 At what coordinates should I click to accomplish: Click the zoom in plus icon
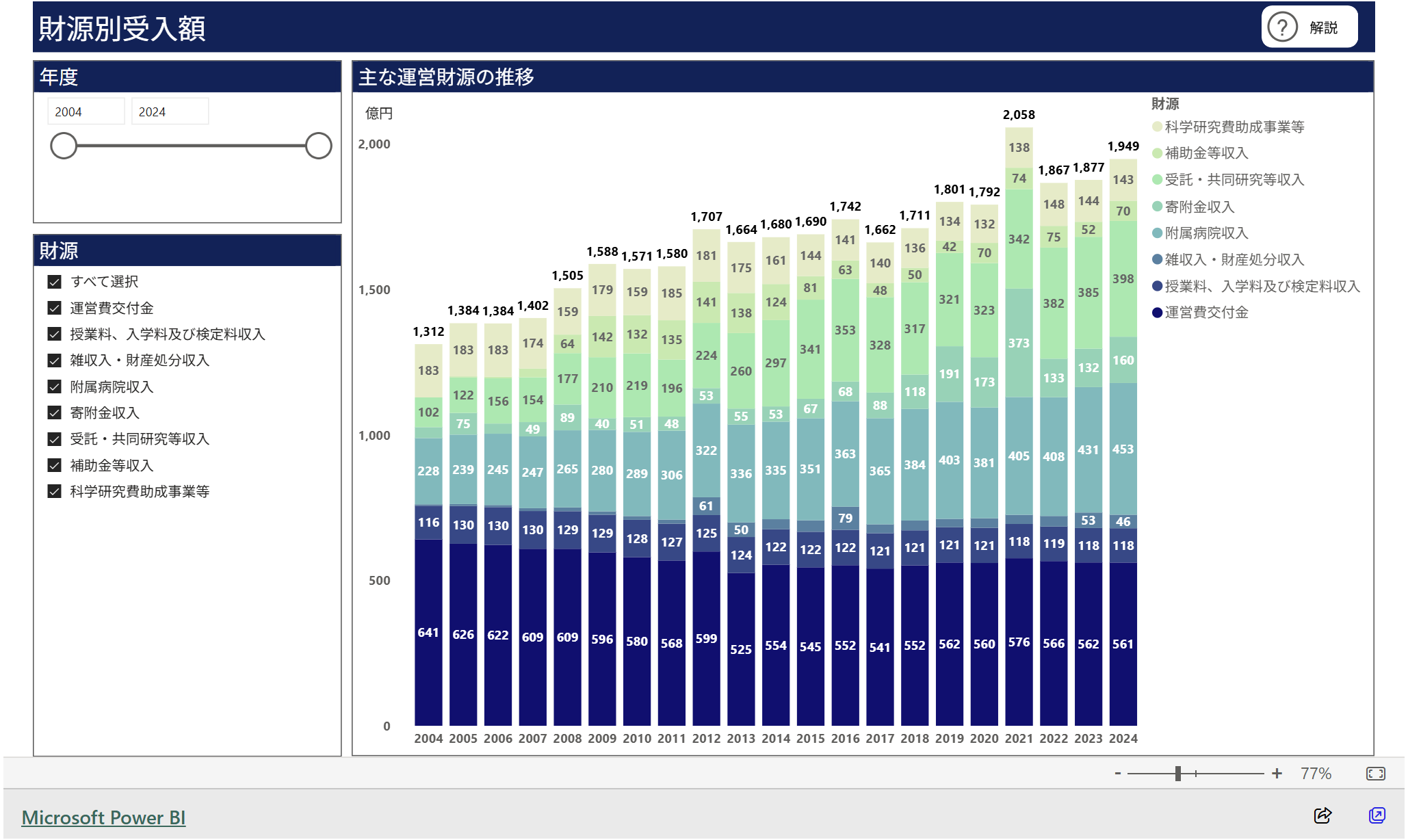[x=1277, y=774]
